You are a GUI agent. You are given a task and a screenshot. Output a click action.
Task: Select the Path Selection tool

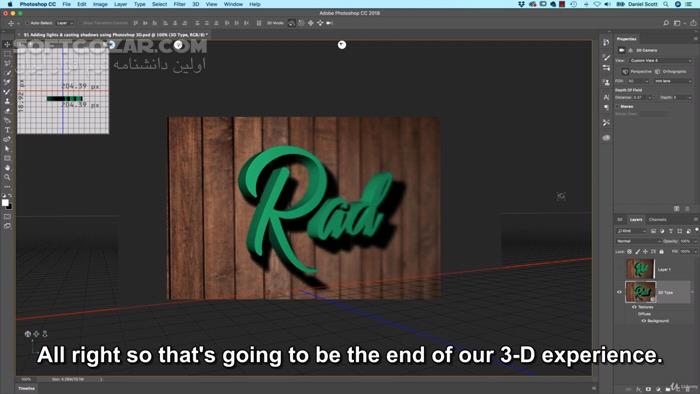[7, 149]
